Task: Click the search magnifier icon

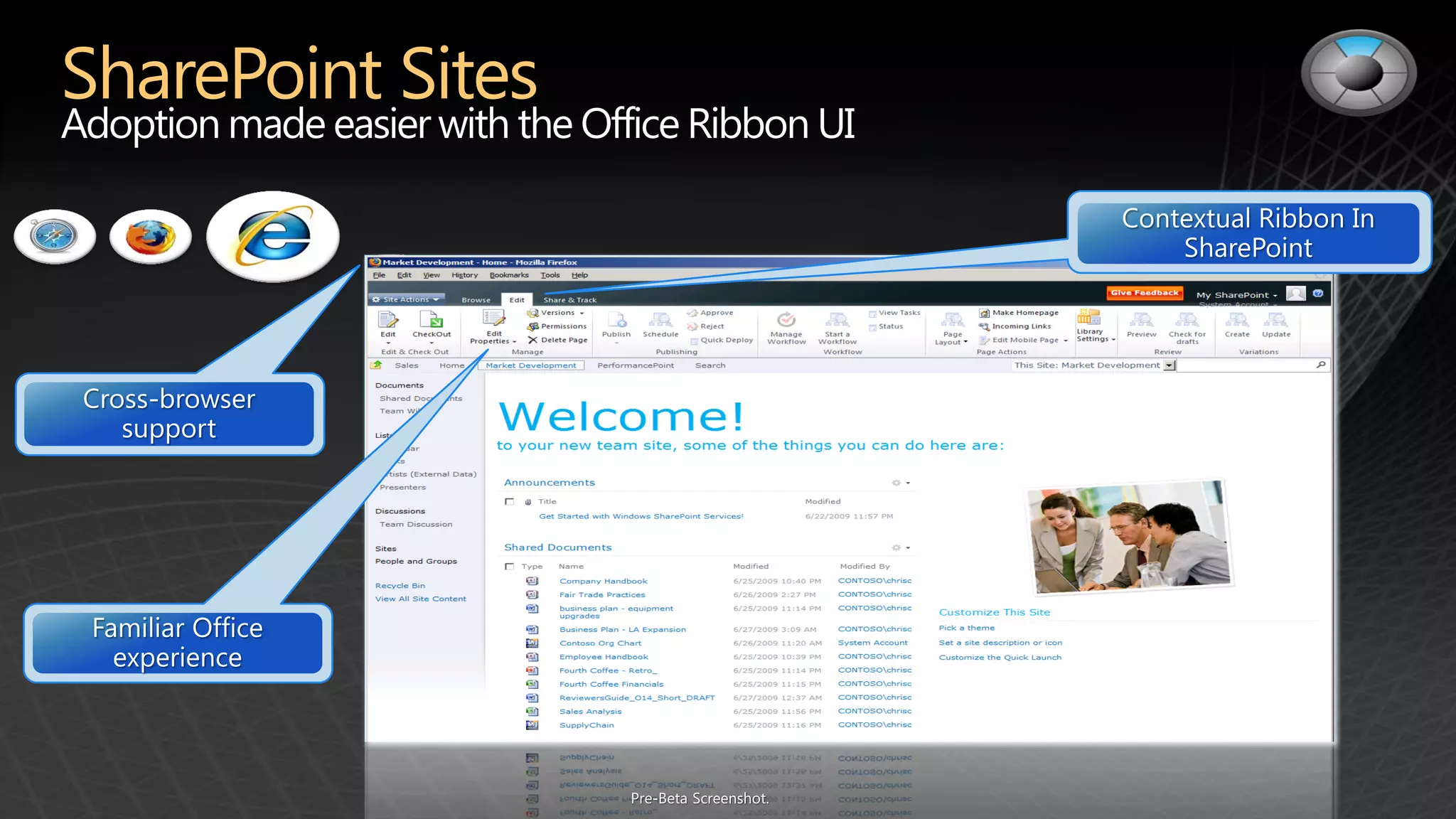Action: tap(1321, 365)
